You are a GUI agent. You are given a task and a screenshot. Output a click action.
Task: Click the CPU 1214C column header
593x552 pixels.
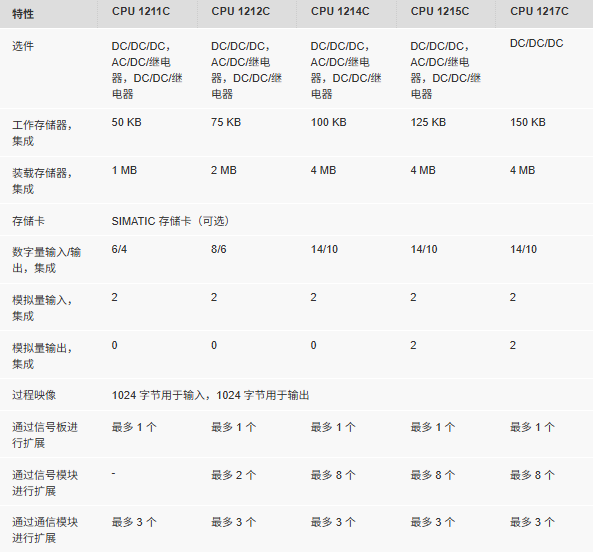(x=340, y=11)
